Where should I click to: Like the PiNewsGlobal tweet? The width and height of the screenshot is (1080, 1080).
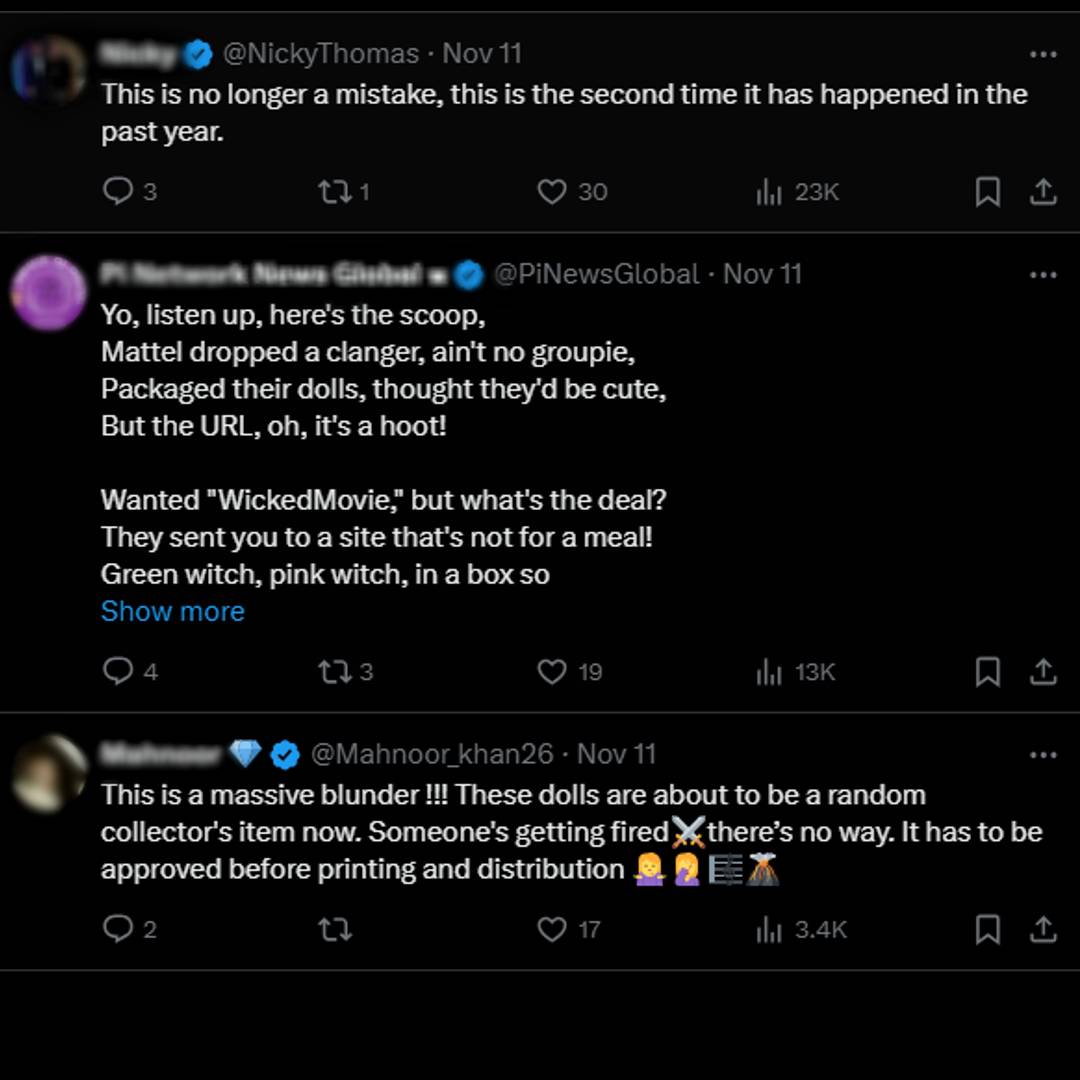(x=552, y=671)
